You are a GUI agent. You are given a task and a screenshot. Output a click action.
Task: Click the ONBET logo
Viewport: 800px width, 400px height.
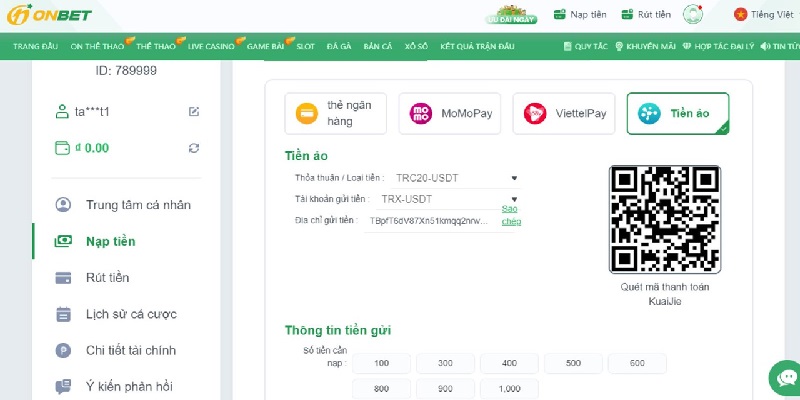(49, 15)
